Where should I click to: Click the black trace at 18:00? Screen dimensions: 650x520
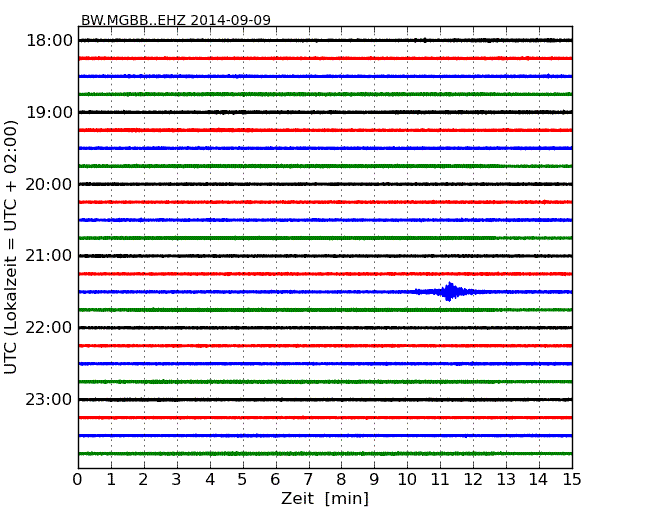point(325,40)
